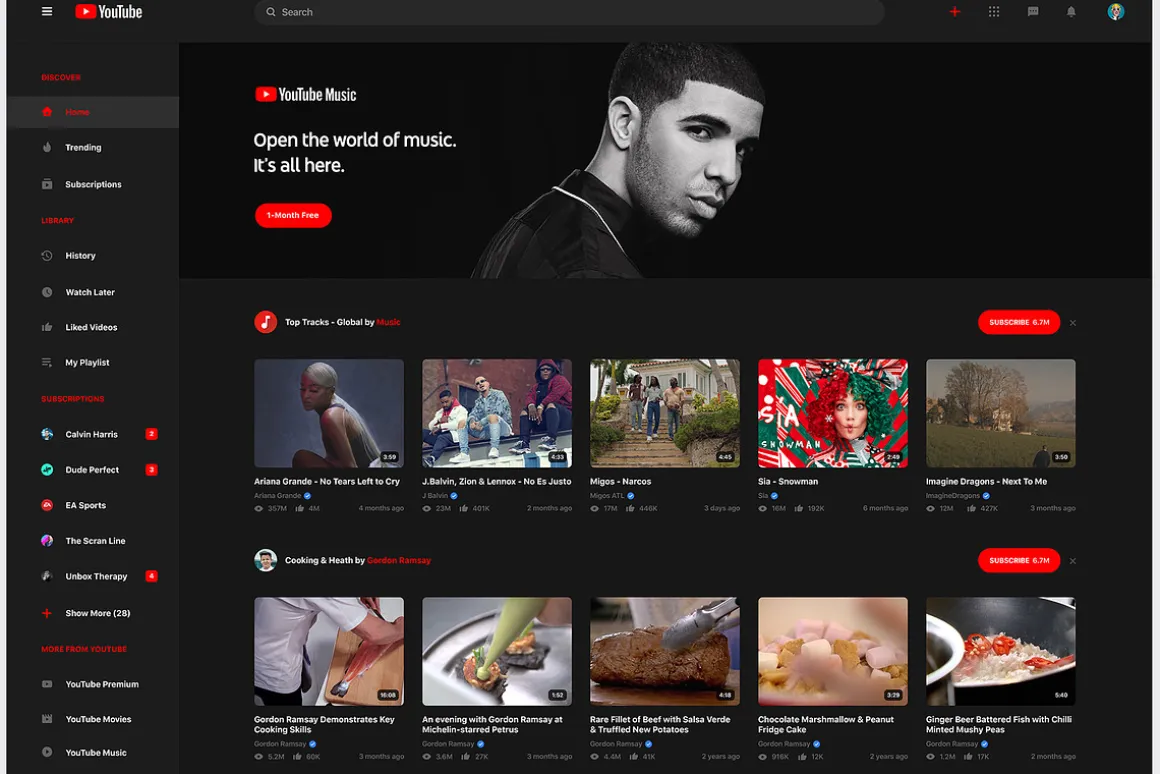
Task: Open the ImagineDragons channel name
Action: pyautogui.click(x=953, y=496)
